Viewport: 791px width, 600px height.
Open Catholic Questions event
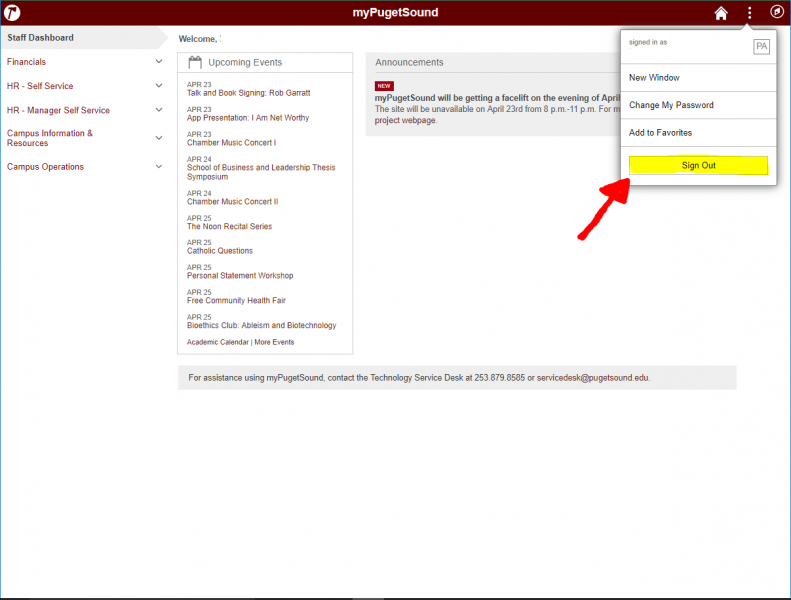click(219, 251)
